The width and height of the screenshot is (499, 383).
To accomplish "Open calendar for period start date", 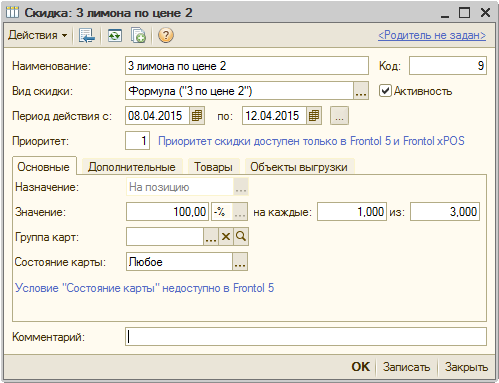I will click(197, 116).
